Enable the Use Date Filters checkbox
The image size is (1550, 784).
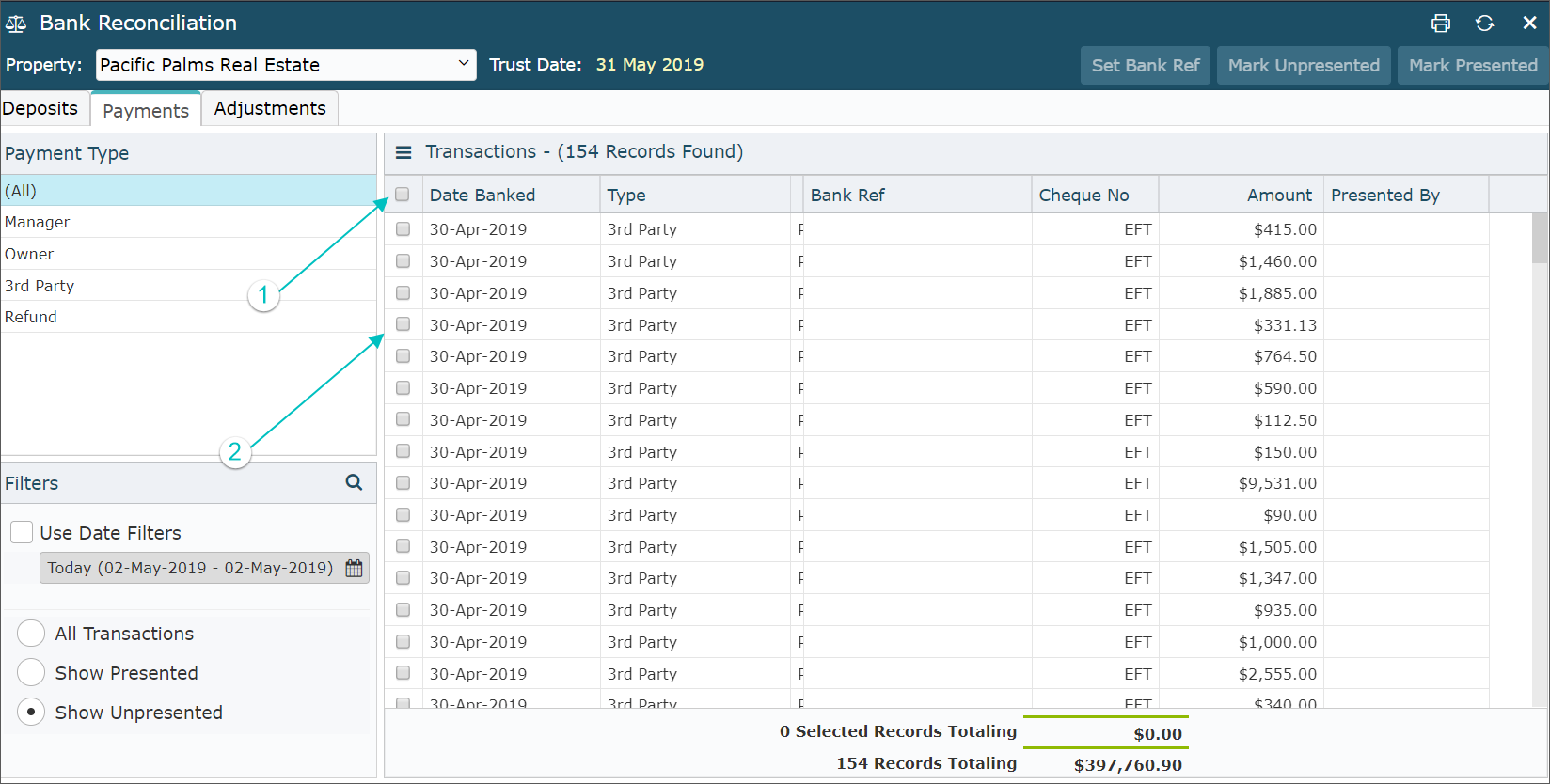tap(22, 532)
